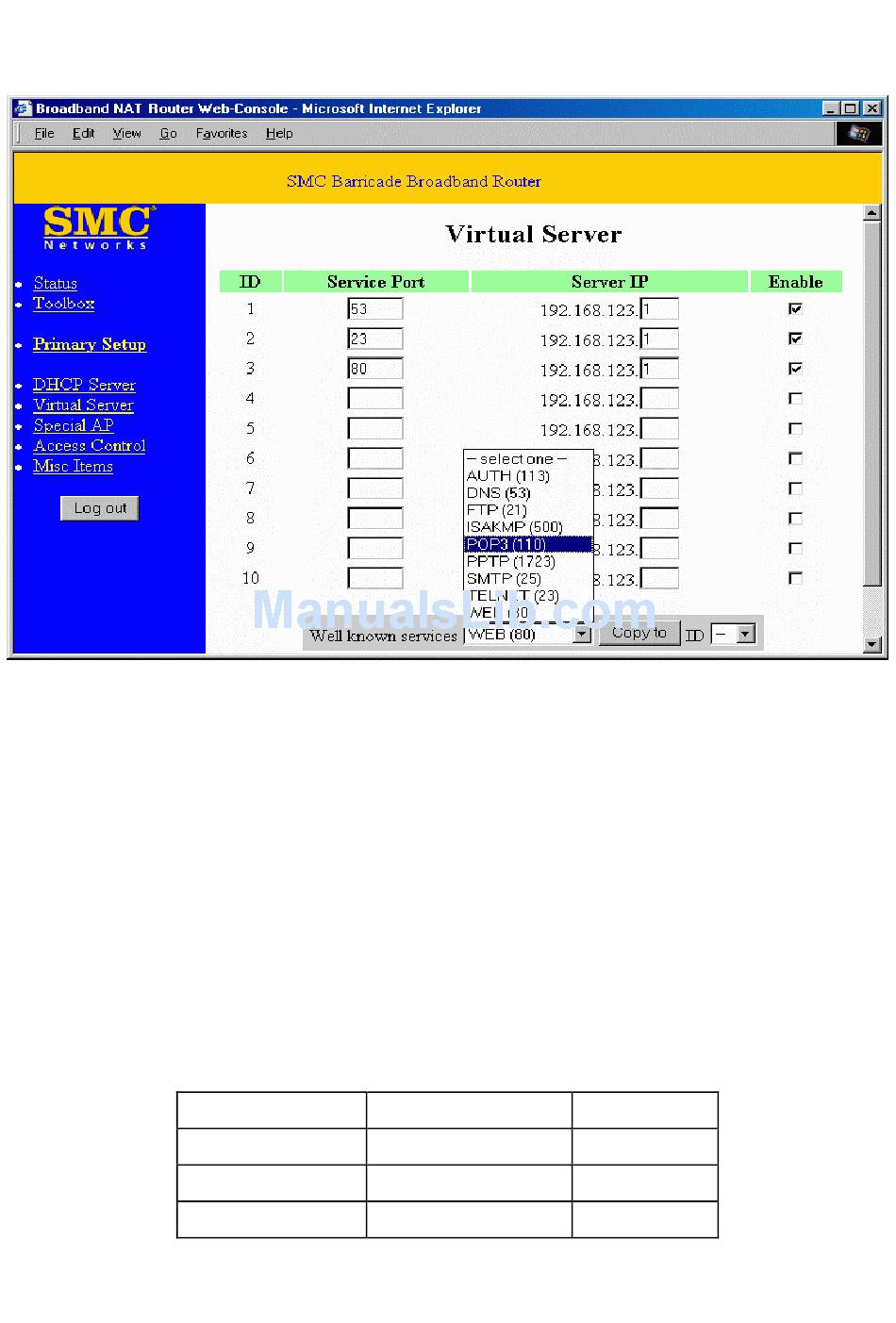The height and width of the screenshot is (1323, 896).
Task: Check the Enable box for ID 8
Action: click(795, 519)
